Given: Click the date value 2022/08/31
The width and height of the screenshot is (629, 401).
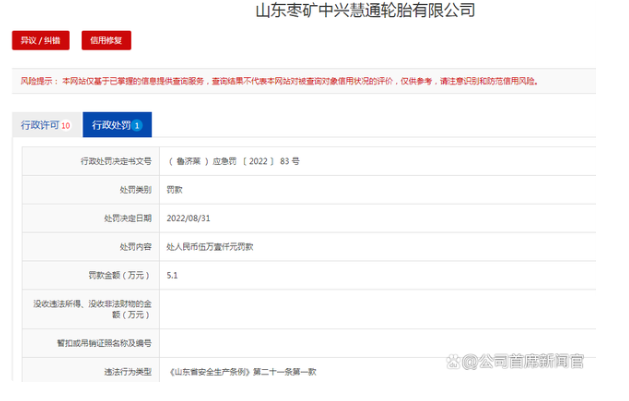Looking at the screenshot, I should coord(188,218).
